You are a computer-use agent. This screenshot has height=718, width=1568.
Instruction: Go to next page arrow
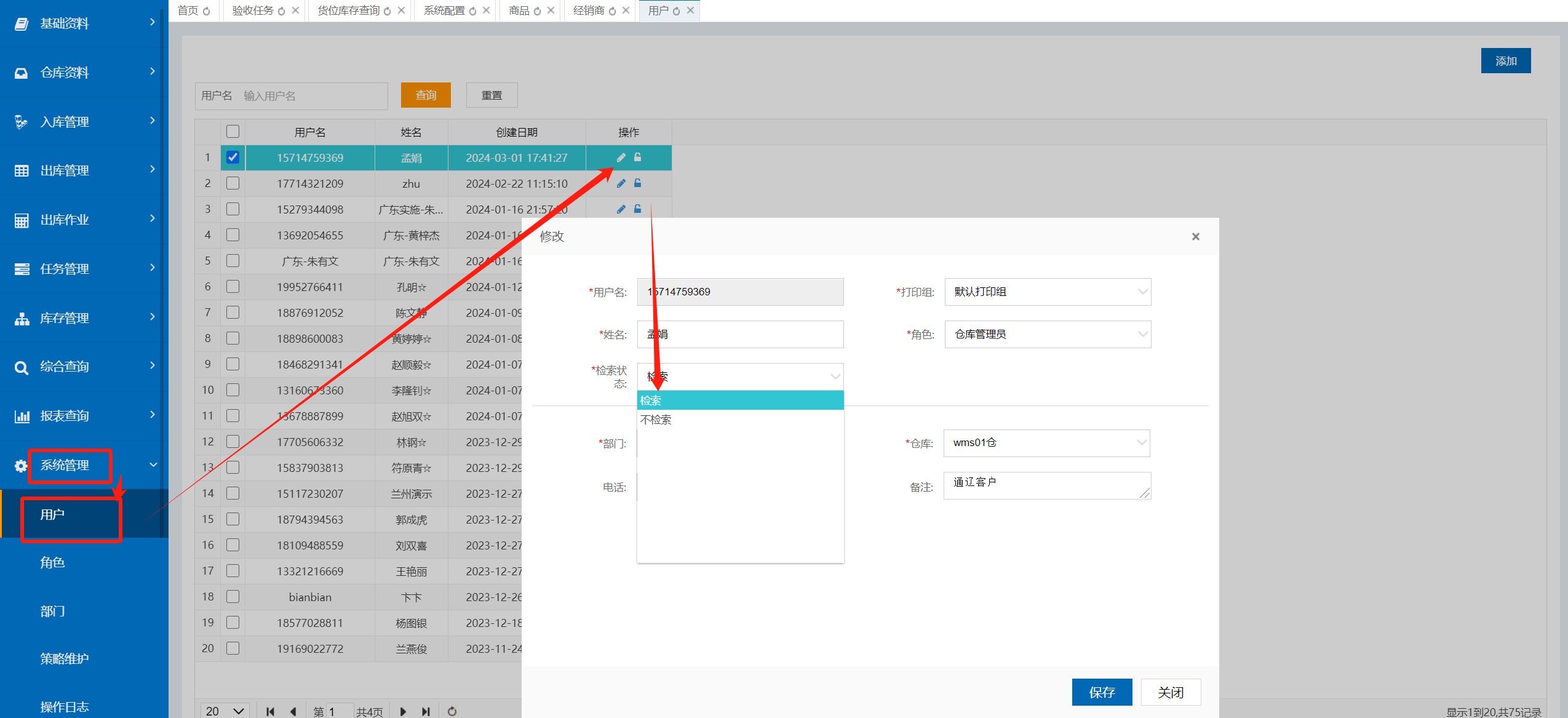pyautogui.click(x=403, y=711)
